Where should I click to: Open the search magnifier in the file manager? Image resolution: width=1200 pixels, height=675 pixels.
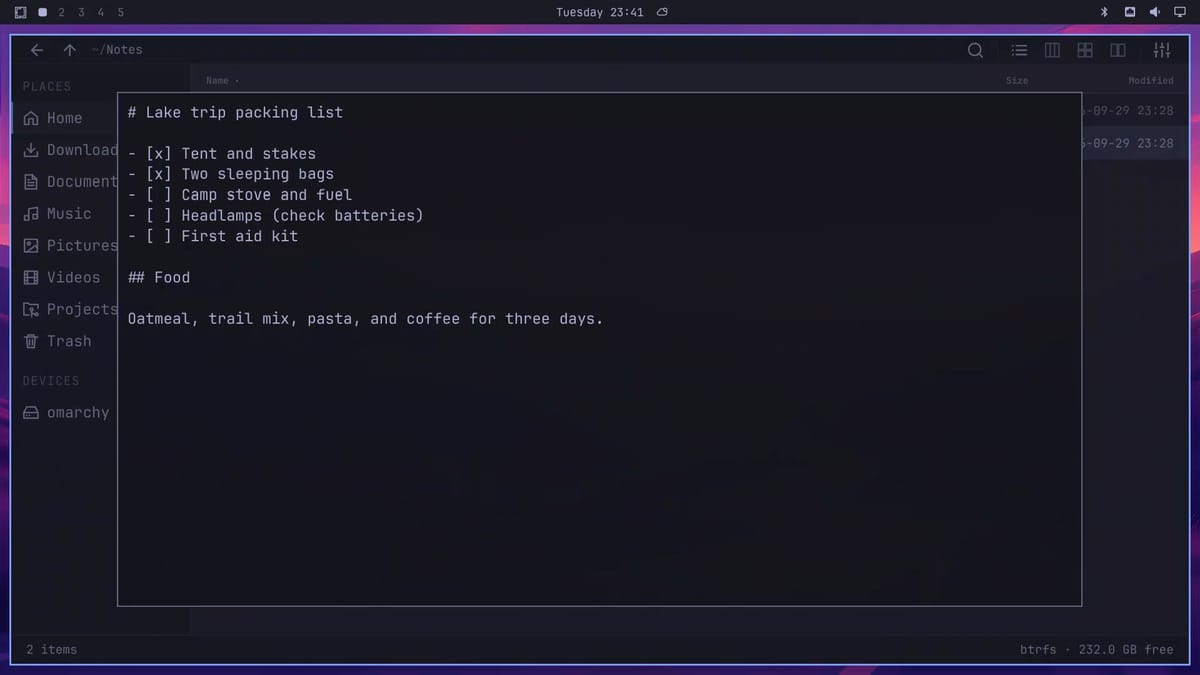[975, 50]
